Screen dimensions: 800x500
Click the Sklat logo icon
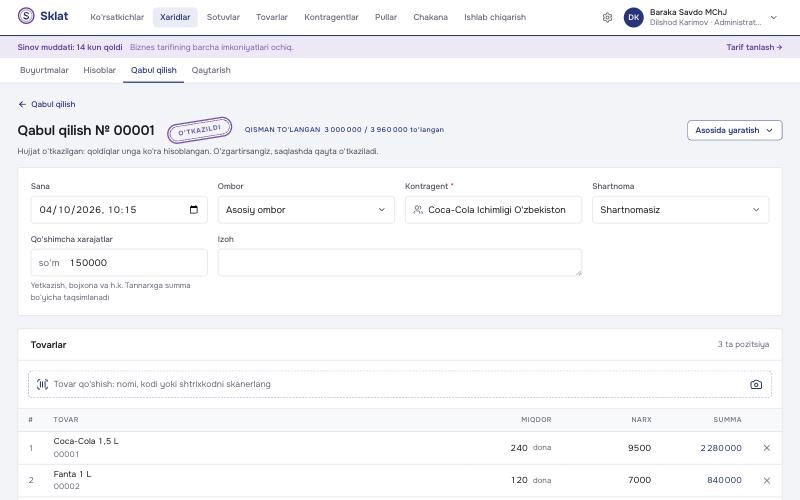pos(26,16)
